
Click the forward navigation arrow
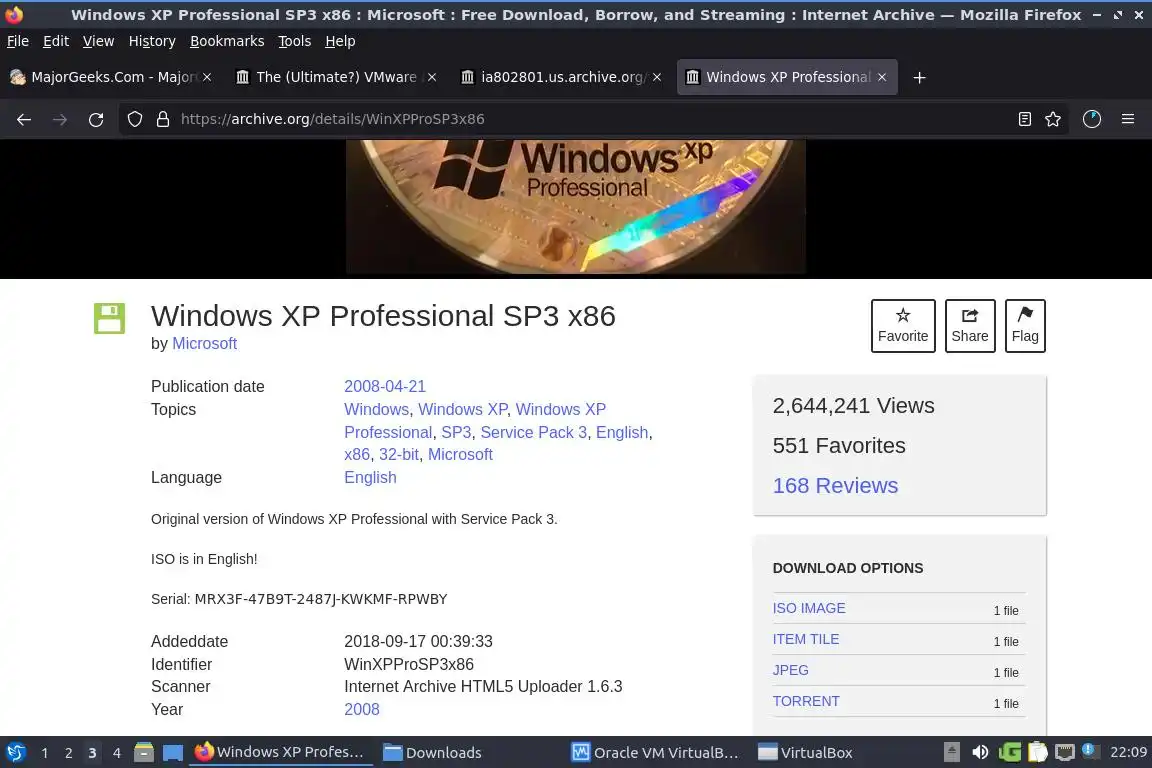60,119
